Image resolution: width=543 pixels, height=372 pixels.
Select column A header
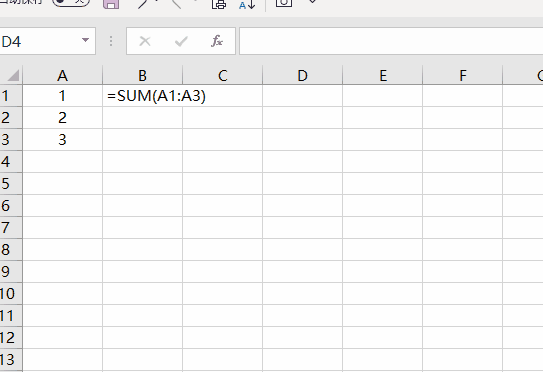click(62, 75)
